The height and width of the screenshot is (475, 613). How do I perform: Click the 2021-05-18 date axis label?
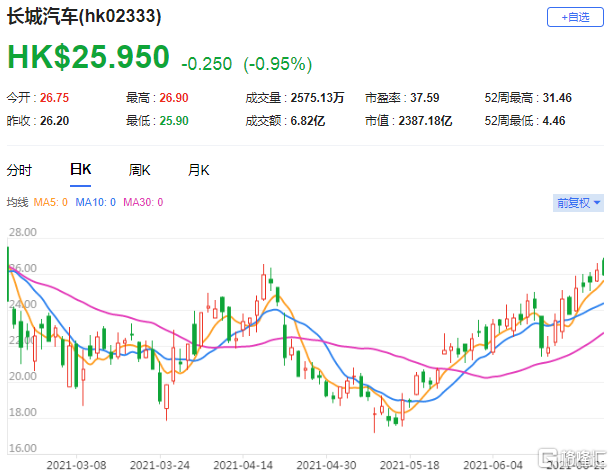(x=409, y=465)
